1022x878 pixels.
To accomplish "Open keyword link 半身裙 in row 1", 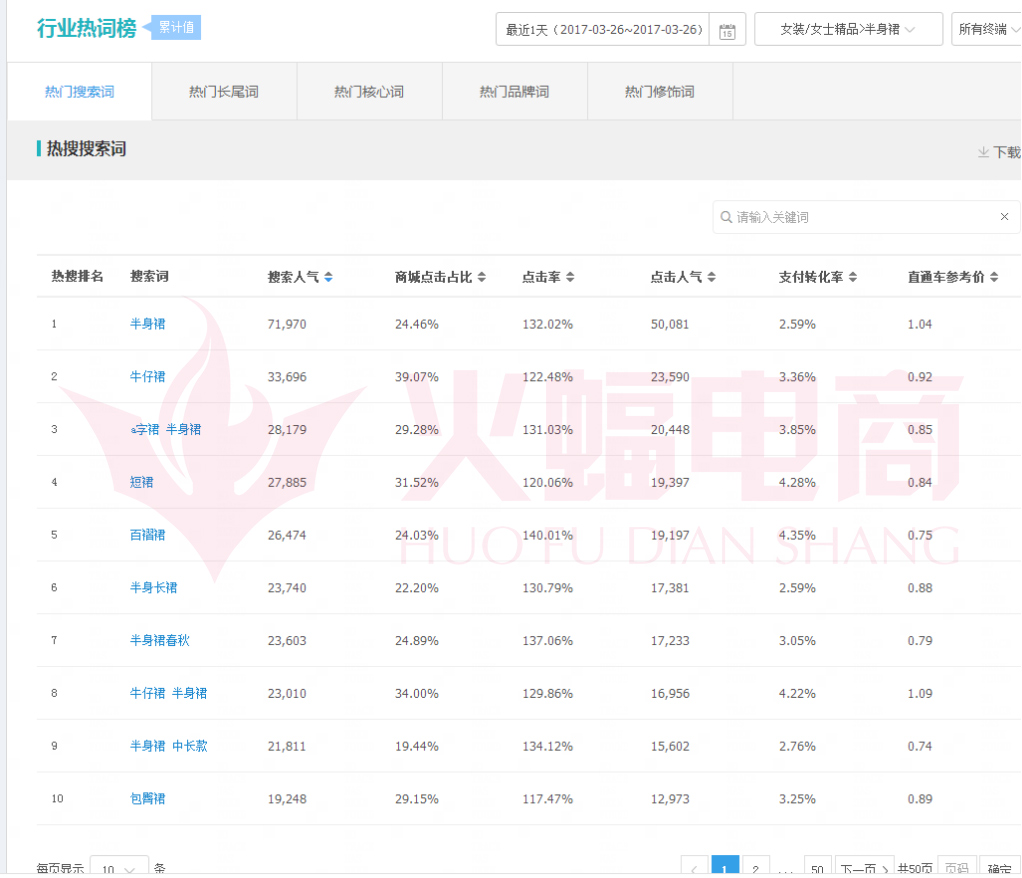I will pyautogui.click(x=147, y=324).
